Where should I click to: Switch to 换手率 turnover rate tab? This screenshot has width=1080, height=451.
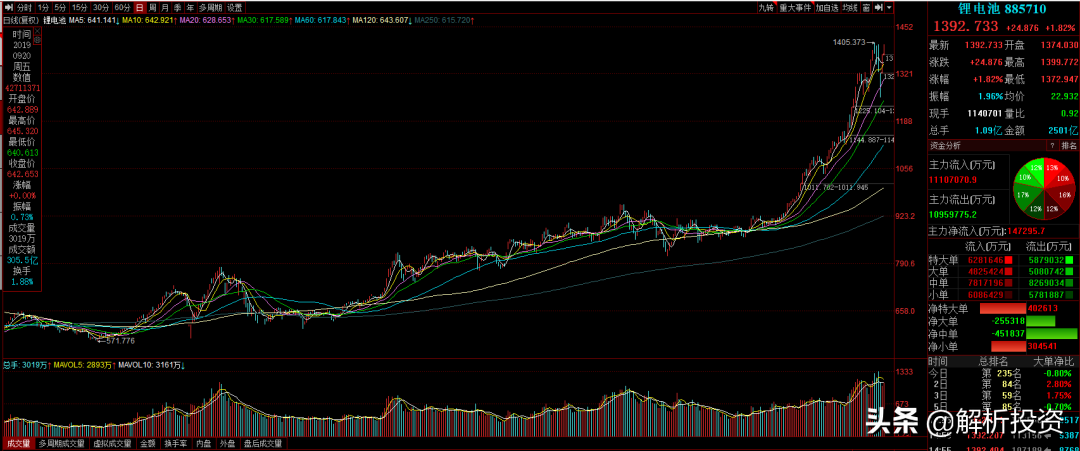click(176, 442)
